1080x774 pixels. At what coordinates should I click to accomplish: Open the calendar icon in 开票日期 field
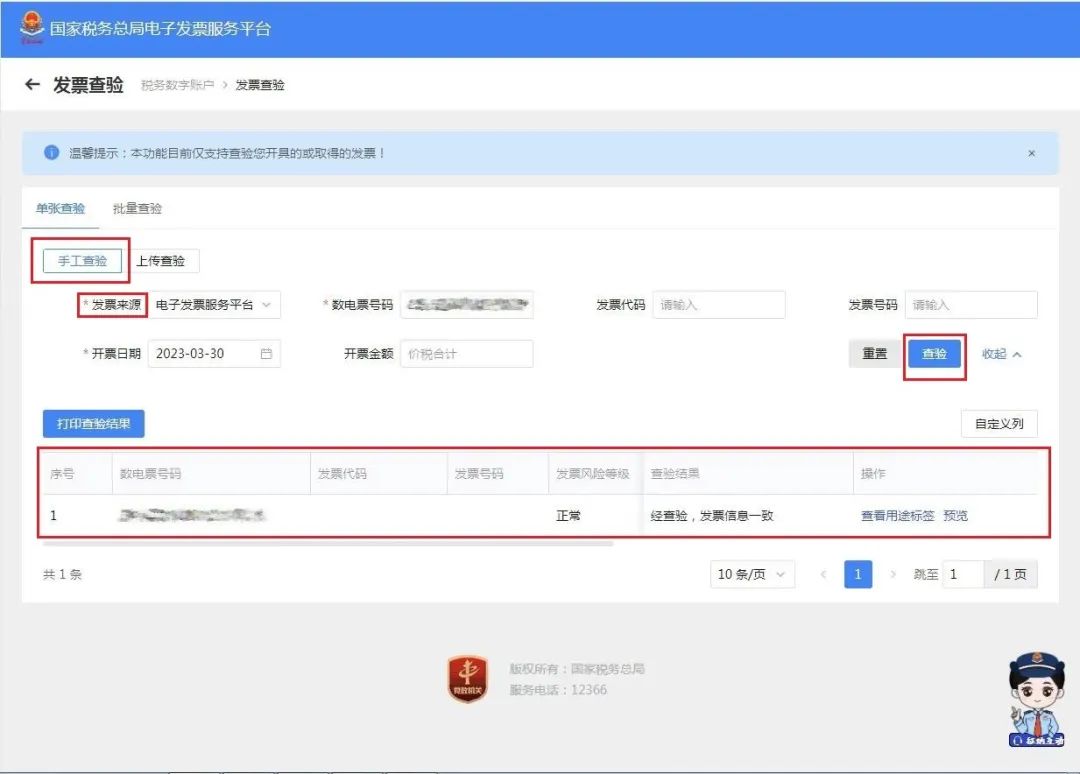266,353
